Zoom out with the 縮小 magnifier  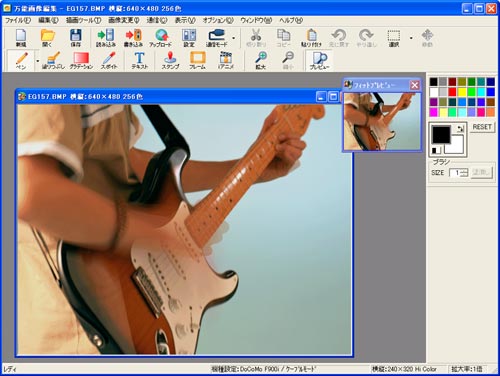288,60
